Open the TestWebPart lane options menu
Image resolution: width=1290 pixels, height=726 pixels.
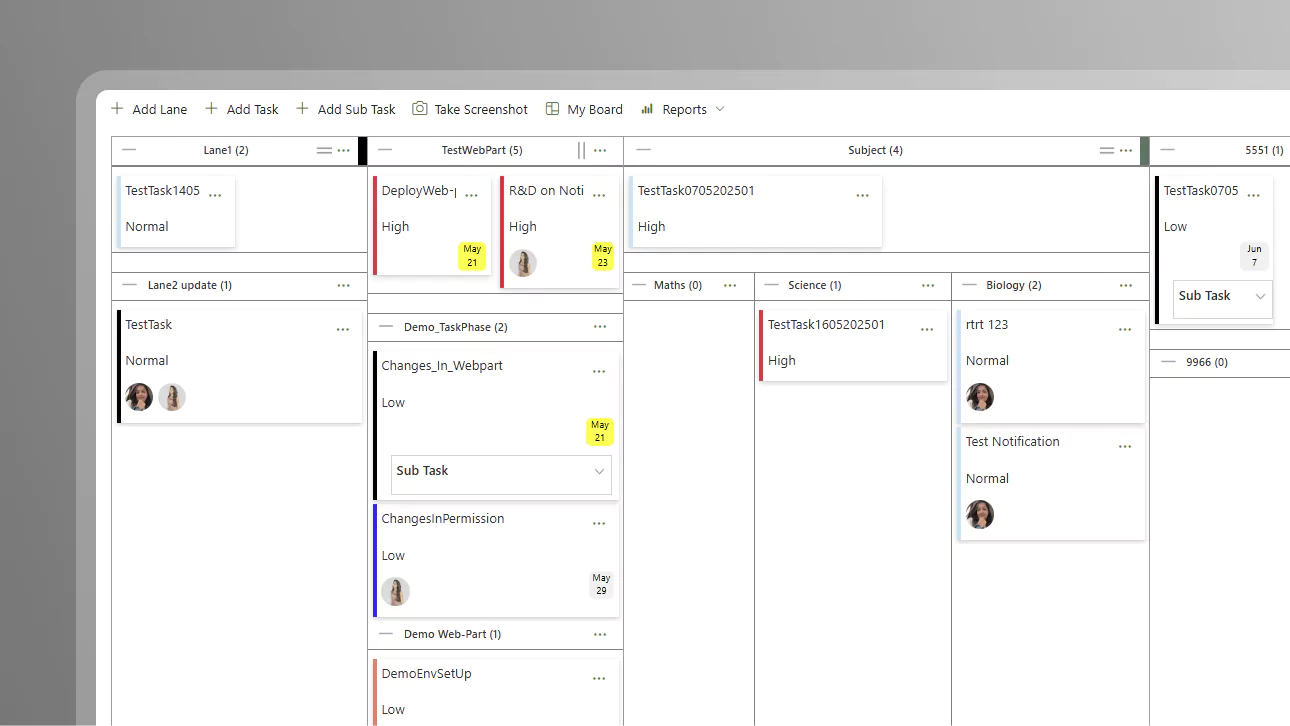pyautogui.click(x=600, y=150)
